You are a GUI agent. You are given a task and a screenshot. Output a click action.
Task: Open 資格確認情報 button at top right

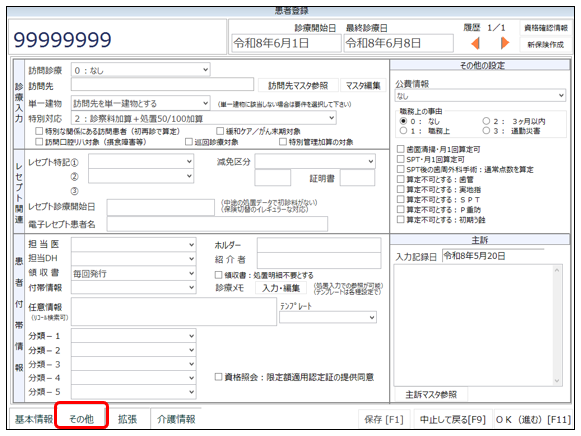tap(545, 28)
